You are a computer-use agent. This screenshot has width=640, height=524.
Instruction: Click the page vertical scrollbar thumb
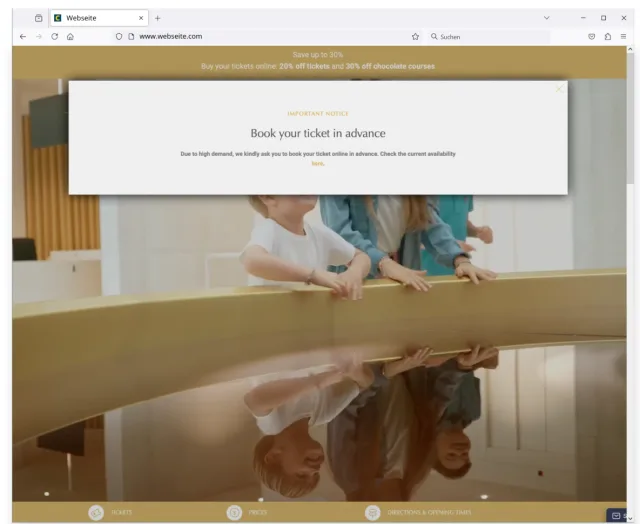point(631,118)
